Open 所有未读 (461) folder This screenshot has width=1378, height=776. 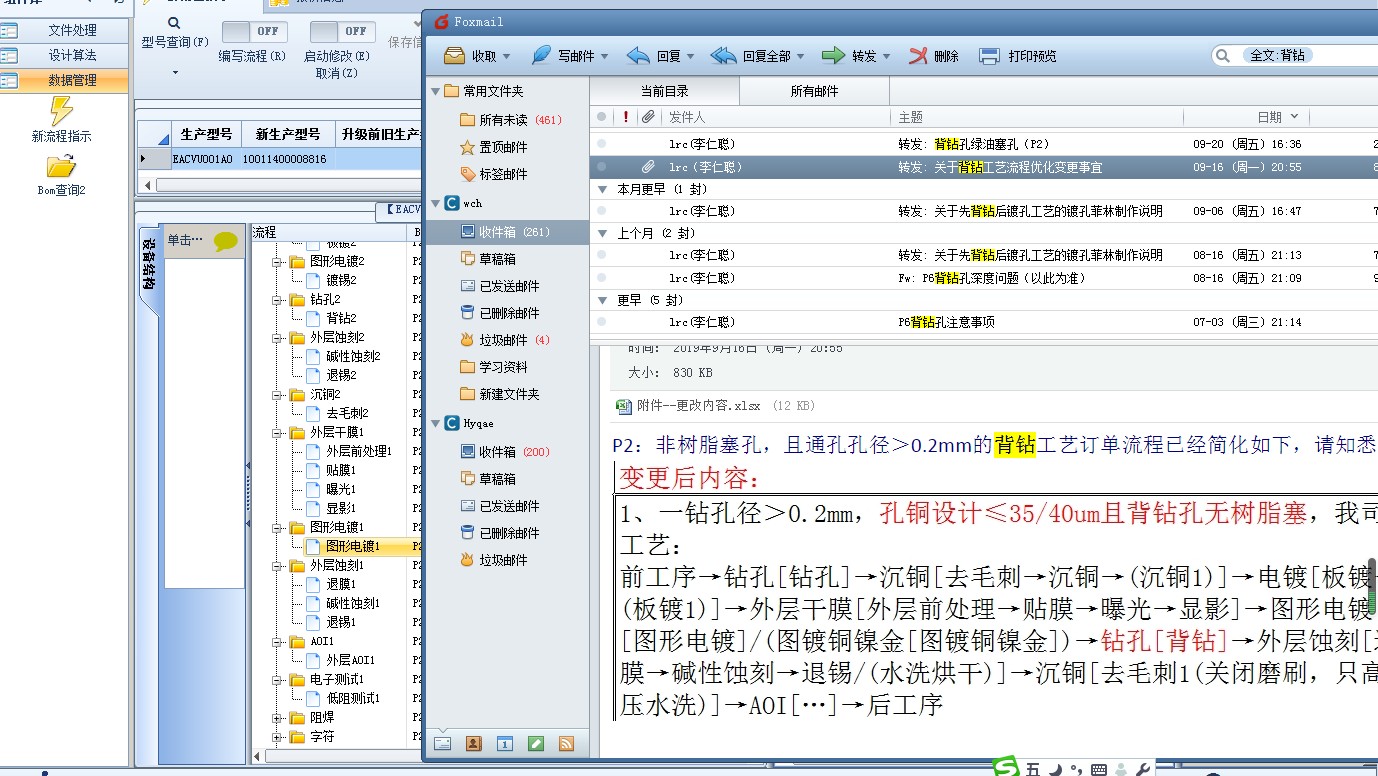511,120
